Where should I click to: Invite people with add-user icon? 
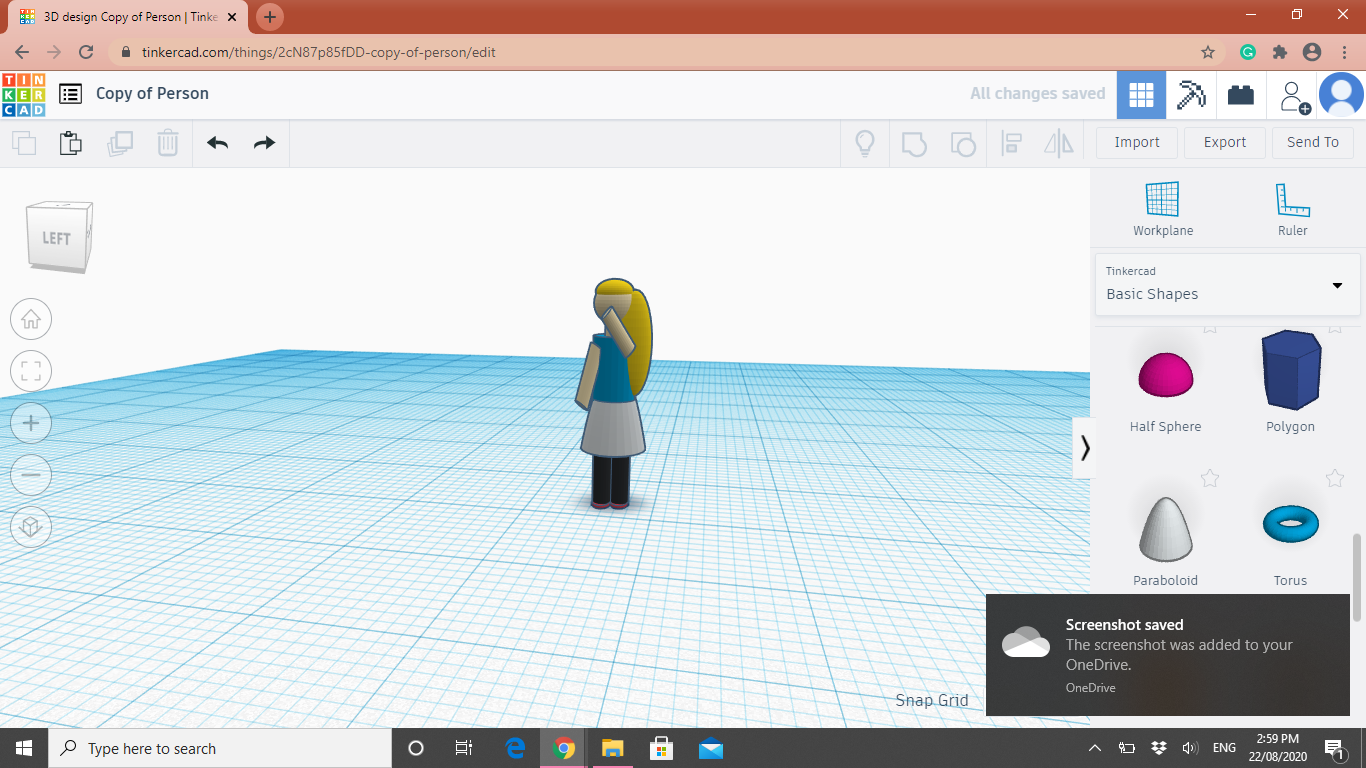[x=1294, y=97]
